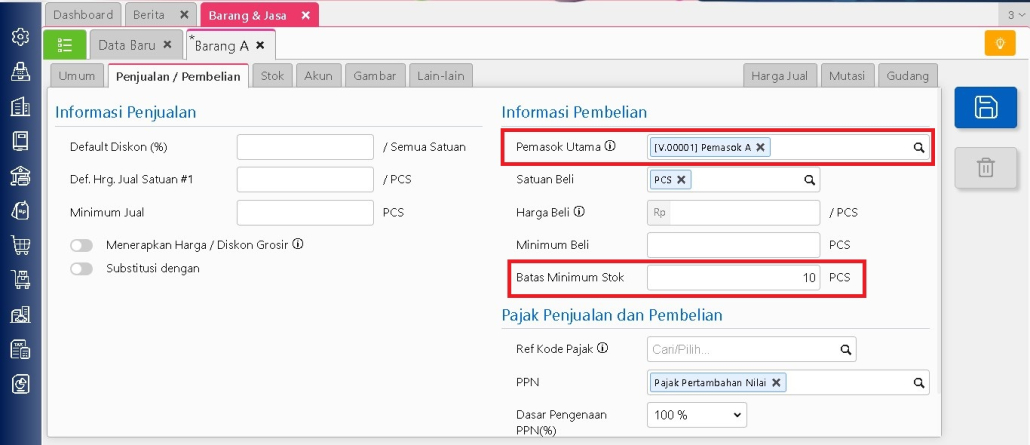Go to the Dashboard tab

coord(83,15)
